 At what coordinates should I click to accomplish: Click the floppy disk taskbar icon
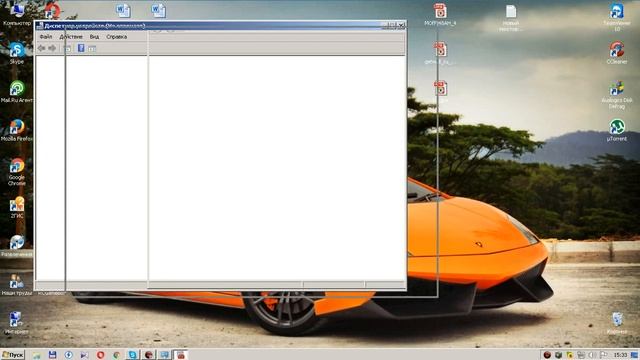[52, 355]
